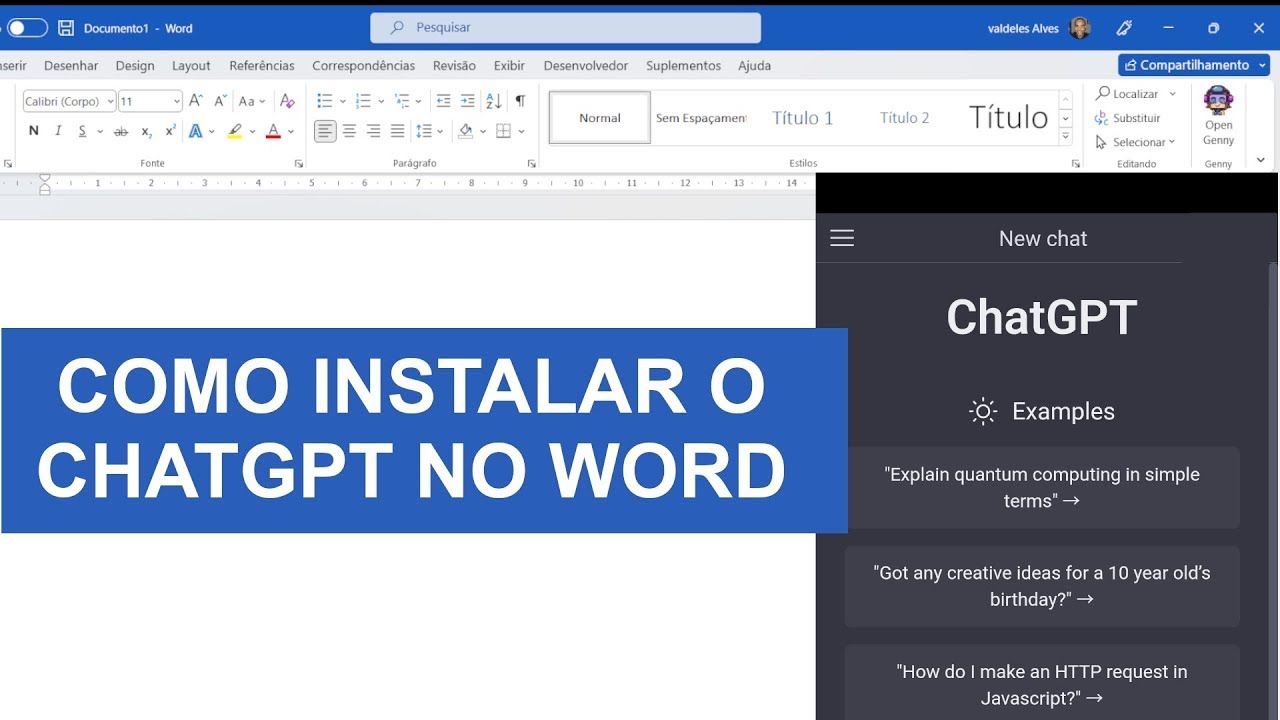The width and height of the screenshot is (1280, 720).
Task: Click the sort A-Z icon
Action: [493, 101]
